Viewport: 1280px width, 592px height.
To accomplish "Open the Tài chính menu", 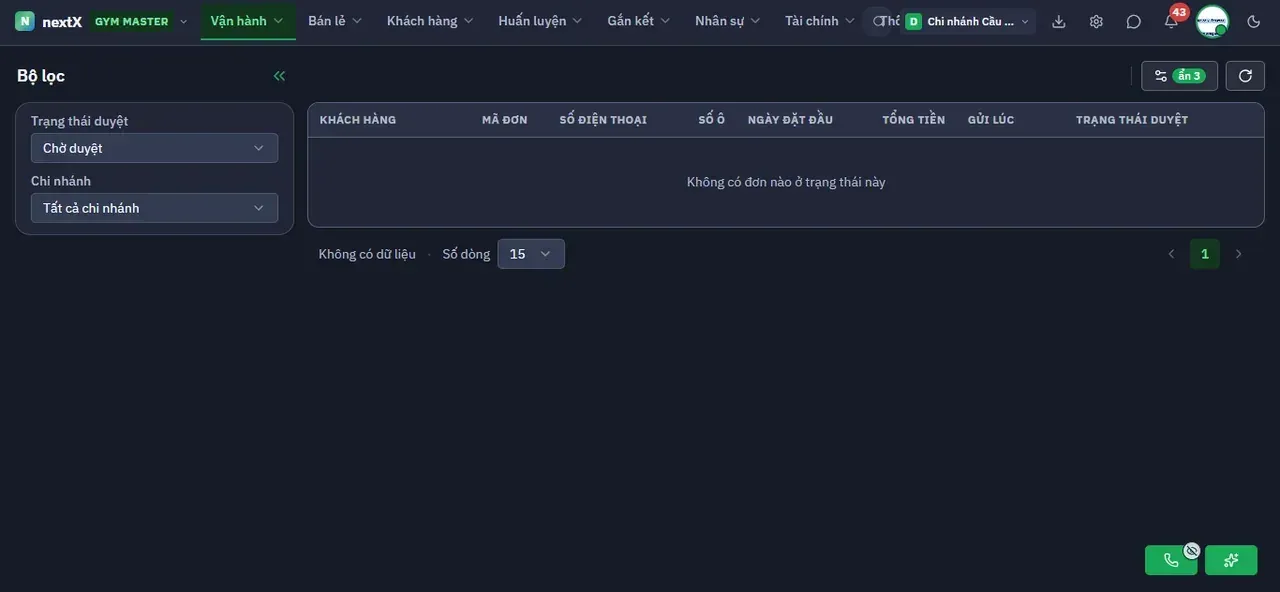I will pos(820,21).
